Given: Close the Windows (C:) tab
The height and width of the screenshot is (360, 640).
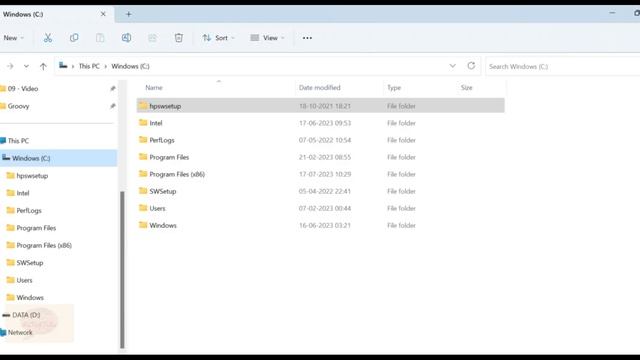Looking at the screenshot, I should [x=103, y=14].
